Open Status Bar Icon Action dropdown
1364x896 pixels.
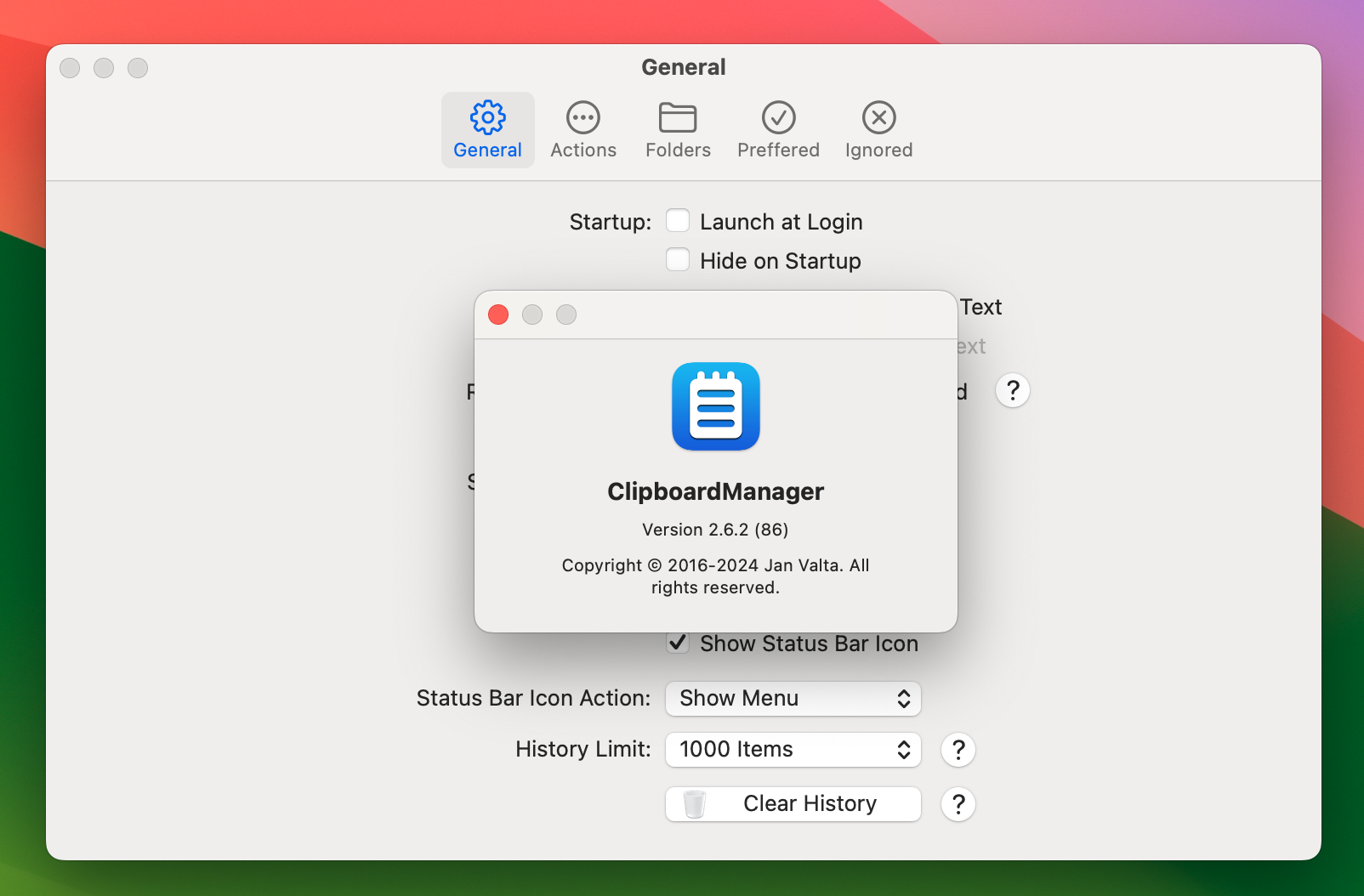pyautogui.click(x=793, y=698)
